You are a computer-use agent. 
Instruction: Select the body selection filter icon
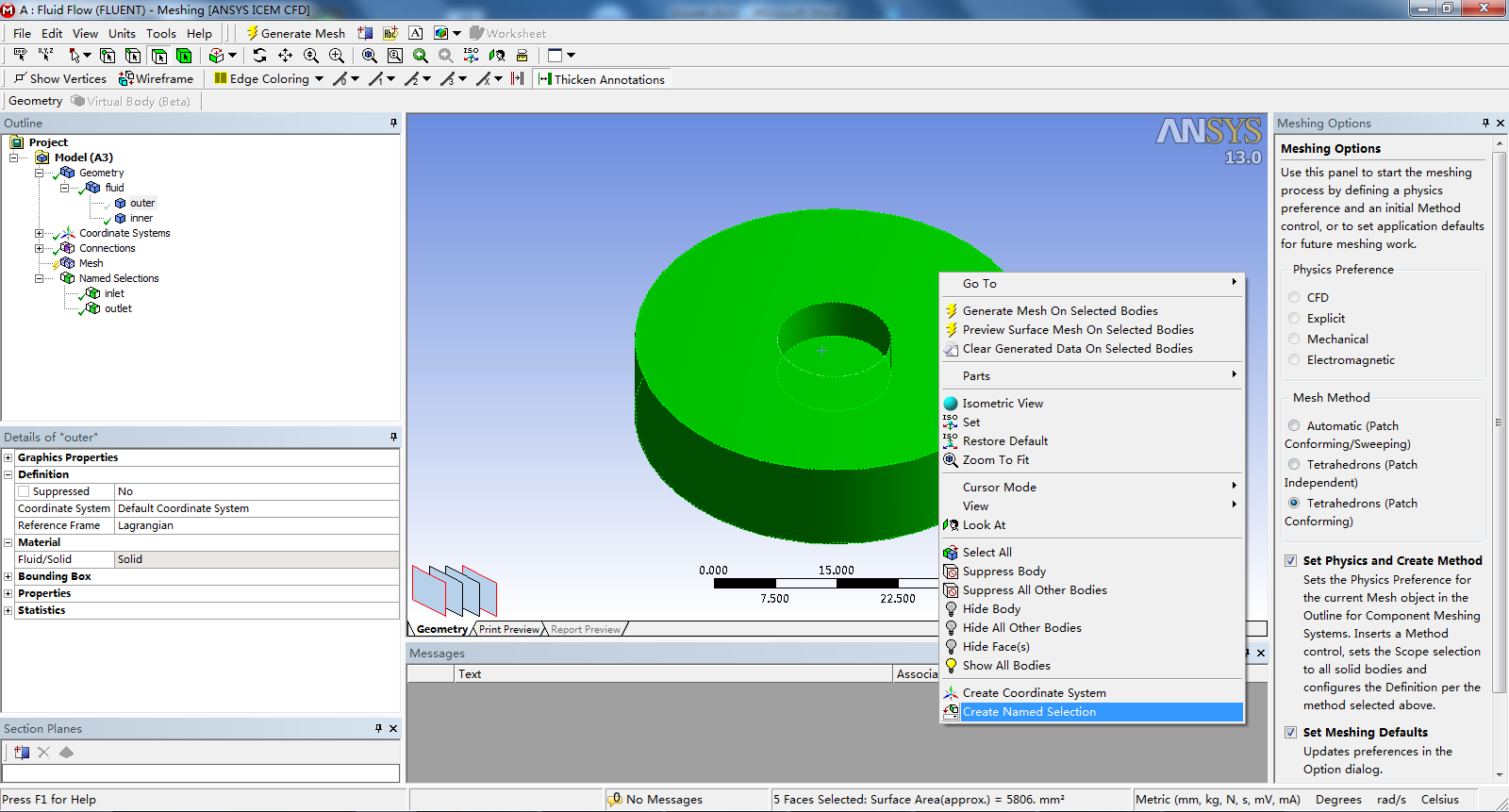pyautogui.click(x=184, y=56)
